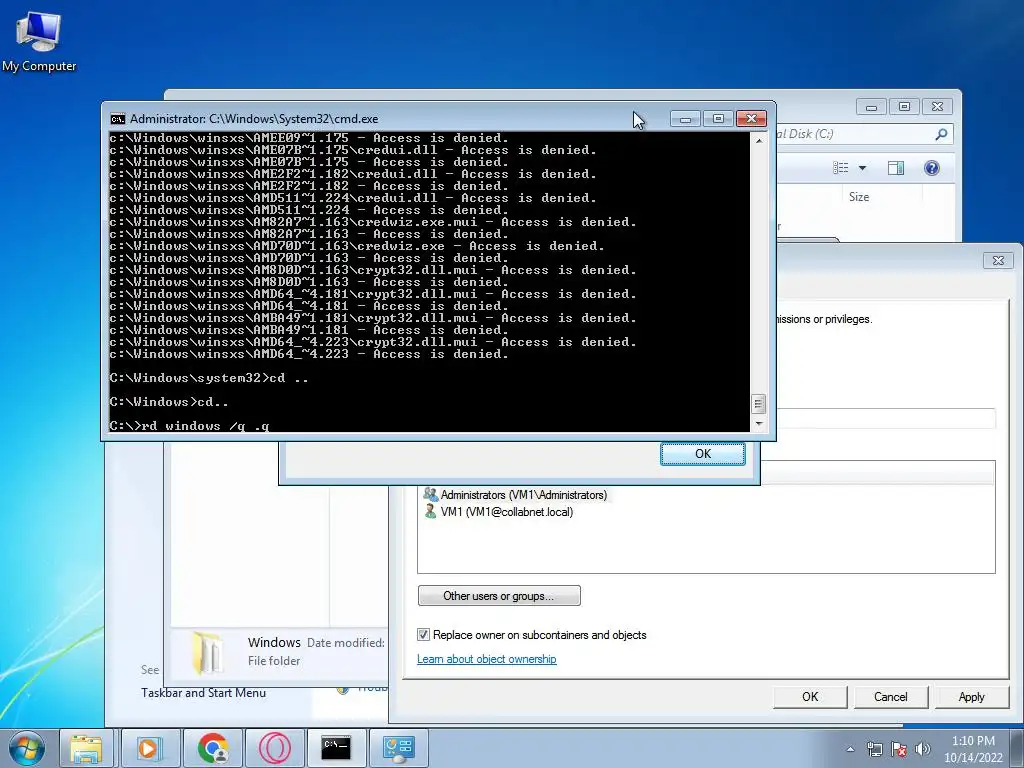The width and height of the screenshot is (1024, 768).
Task: Minimize the Explorer window behind
Action: pos(871,106)
